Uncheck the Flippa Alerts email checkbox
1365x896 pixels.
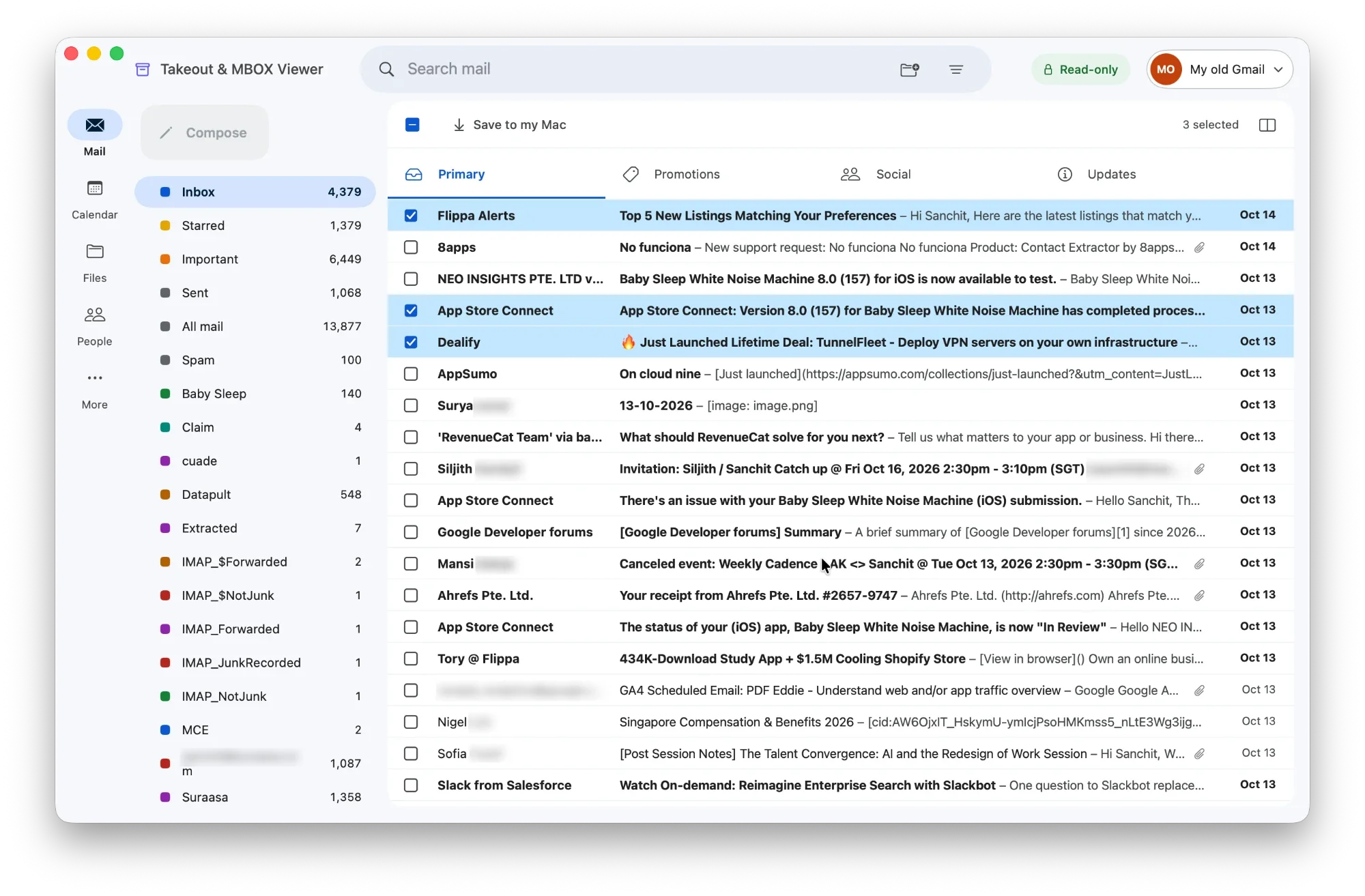tap(411, 216)
